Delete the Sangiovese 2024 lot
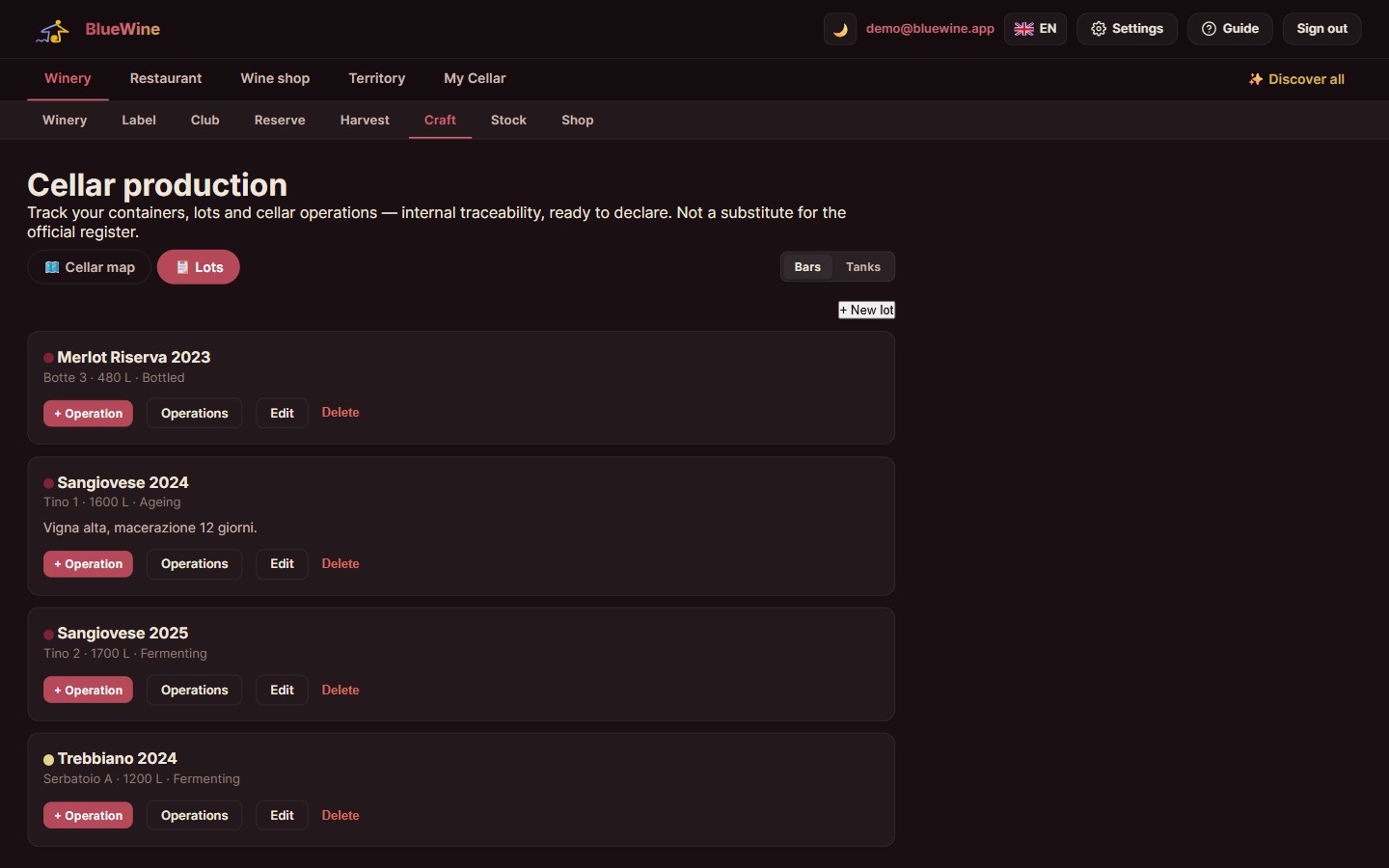 pyautogui.click(x=340, y=563)
